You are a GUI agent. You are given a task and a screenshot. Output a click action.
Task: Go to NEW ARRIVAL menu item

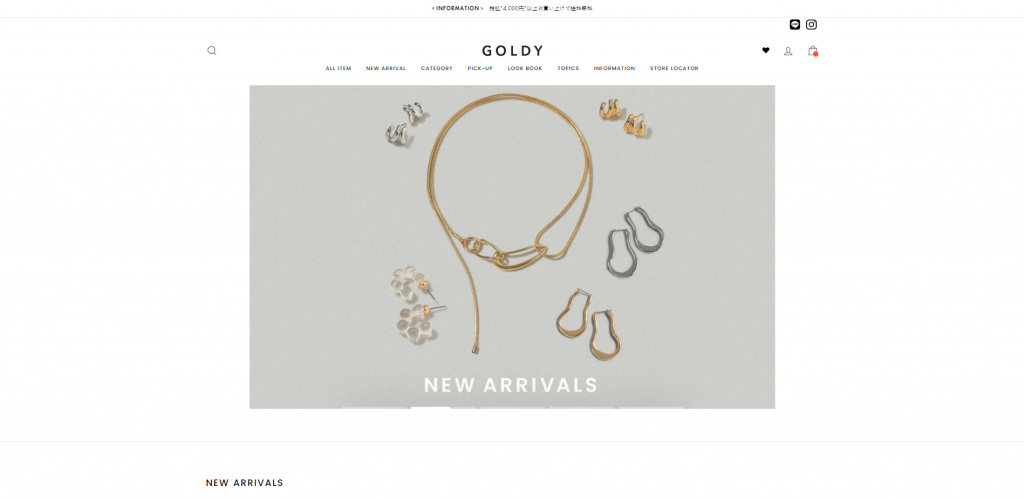[386, 69]
